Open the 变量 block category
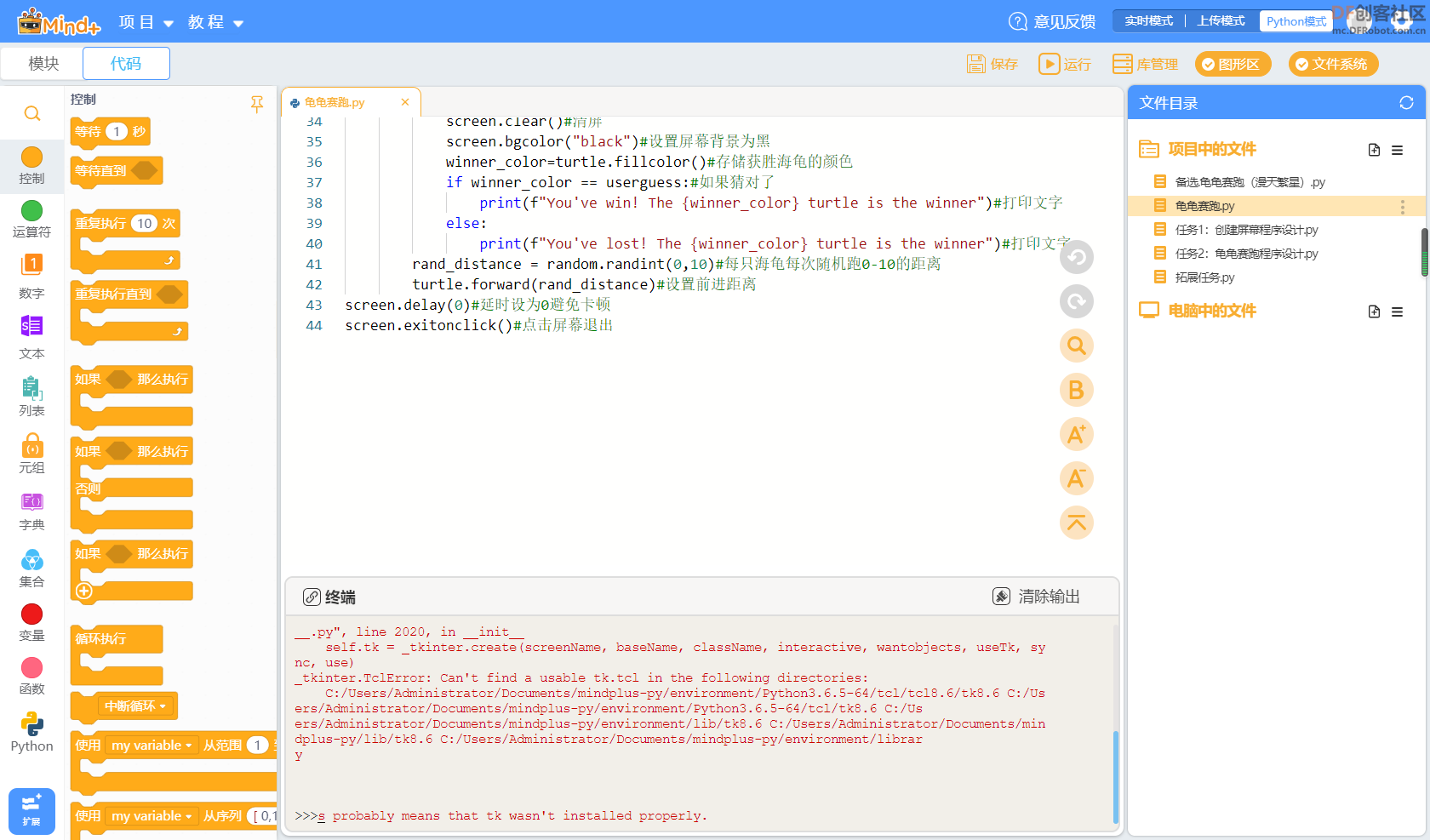The width and height of the screenshot is (1430, 840). point(31,622)
